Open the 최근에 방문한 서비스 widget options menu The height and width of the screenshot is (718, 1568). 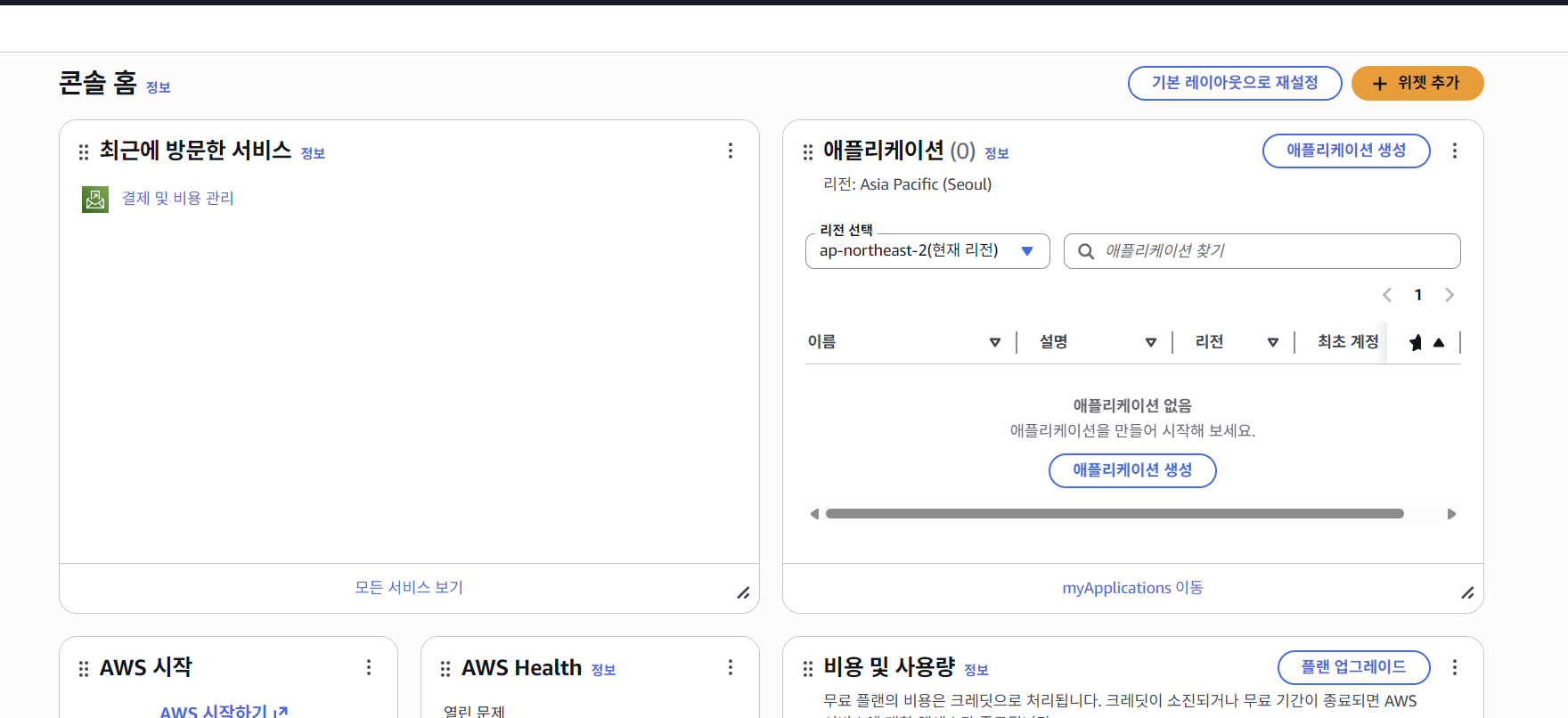coord(731,151)
